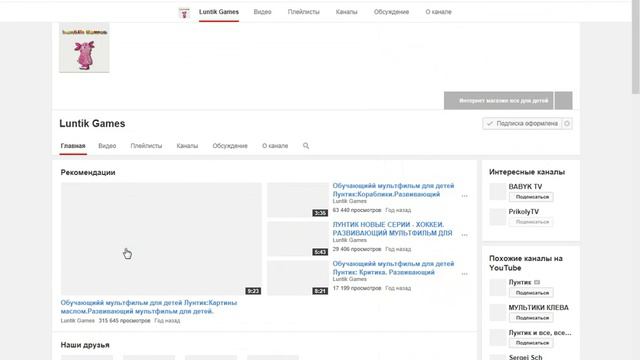Screen dimensions: 640x360
Task: Select Luntik Games tab in sticky top bar
Action: (219, 12)
